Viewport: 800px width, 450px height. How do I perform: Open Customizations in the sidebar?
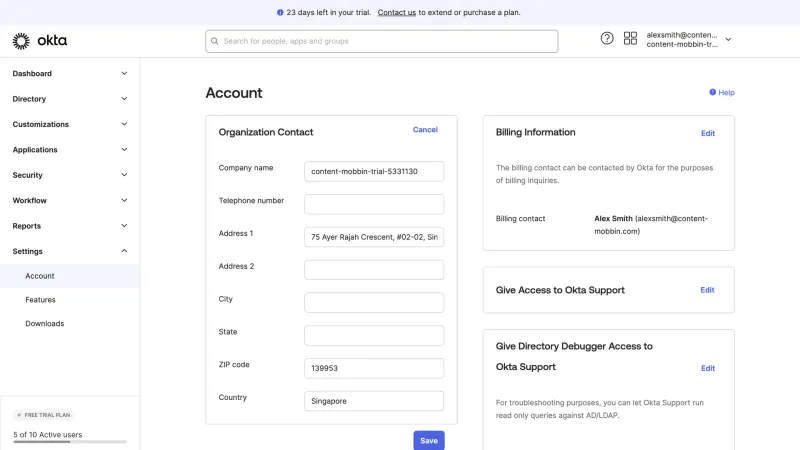pyautogui.click(x=40, y=124)
